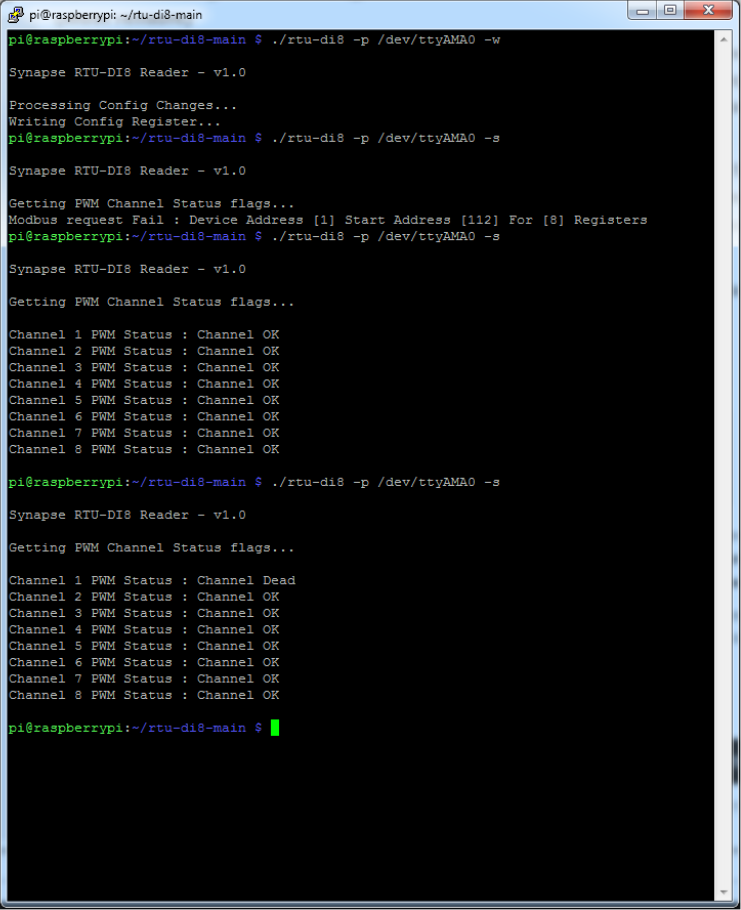Click the title text pi@raspberrypi: ~/rtu-di8-main

click(115, 15)
